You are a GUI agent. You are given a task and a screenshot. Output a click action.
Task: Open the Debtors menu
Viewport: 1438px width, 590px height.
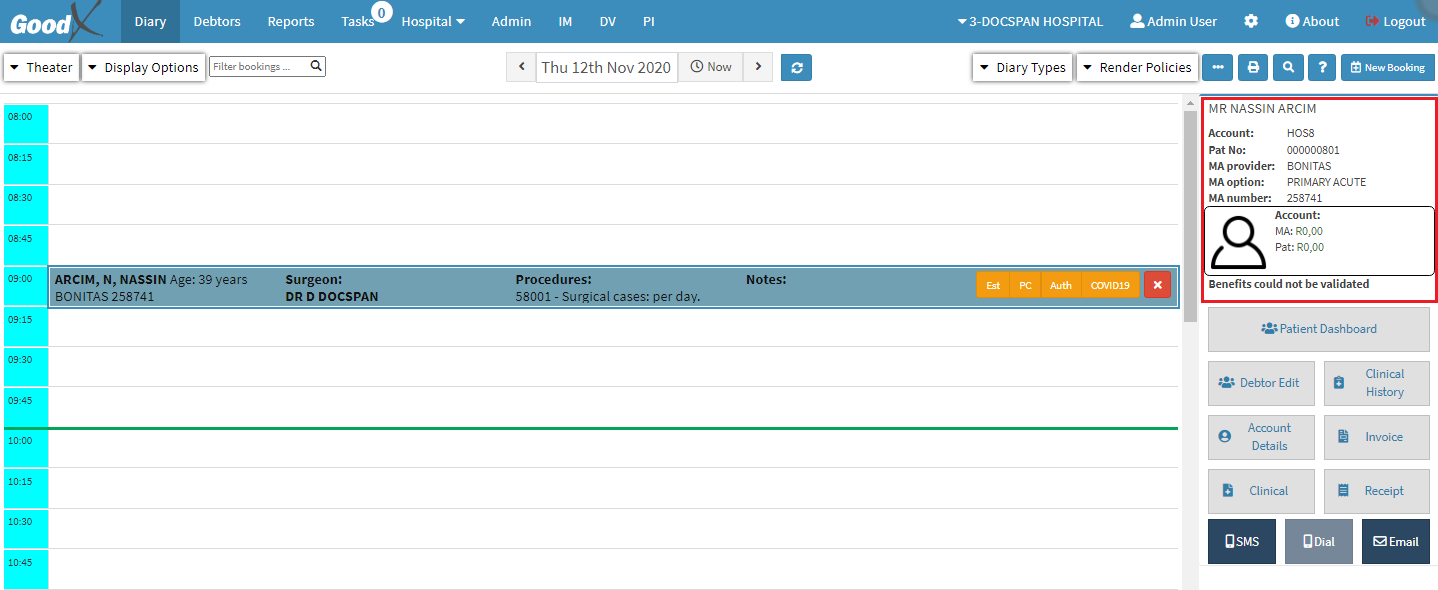217,21
